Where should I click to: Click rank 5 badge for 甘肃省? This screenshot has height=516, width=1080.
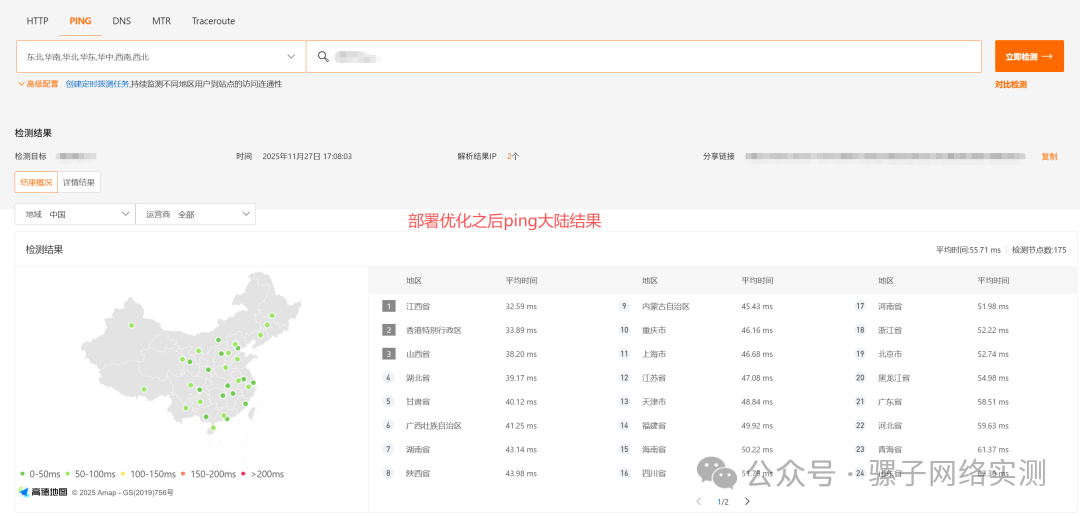(x=388, y=402)
